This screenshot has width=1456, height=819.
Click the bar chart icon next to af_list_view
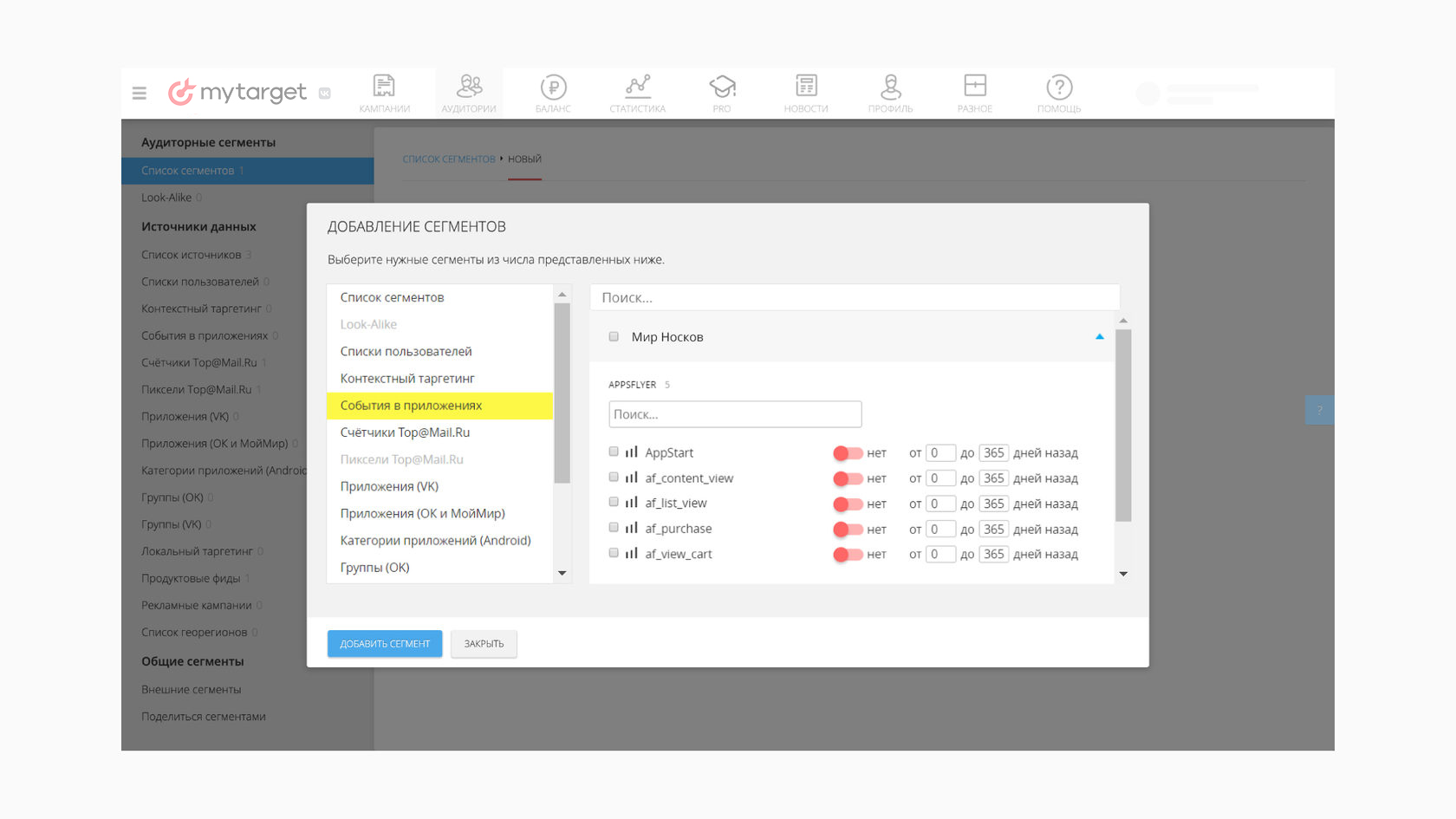[x=632, y=502]
